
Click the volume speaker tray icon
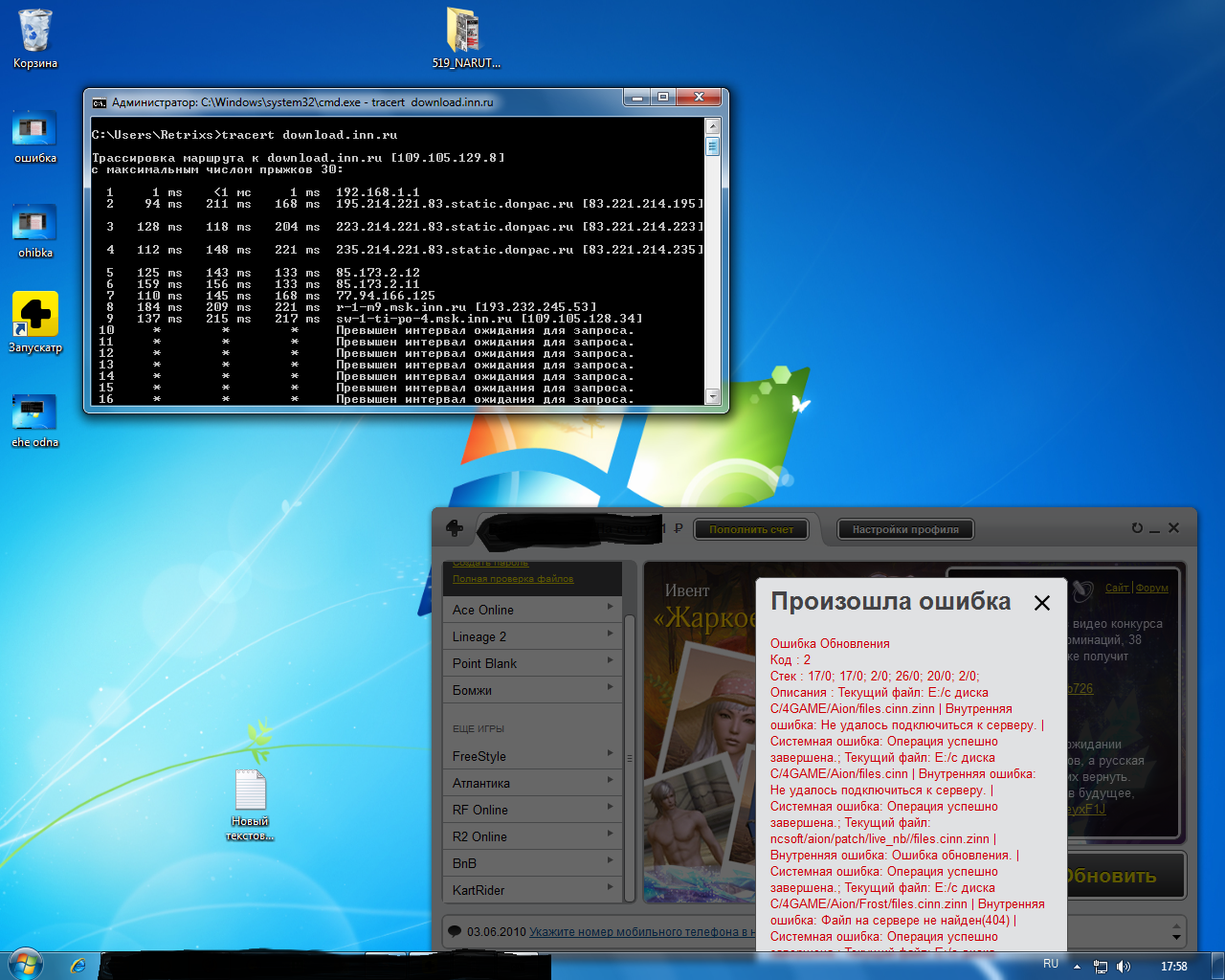(x=1124, y=967)
